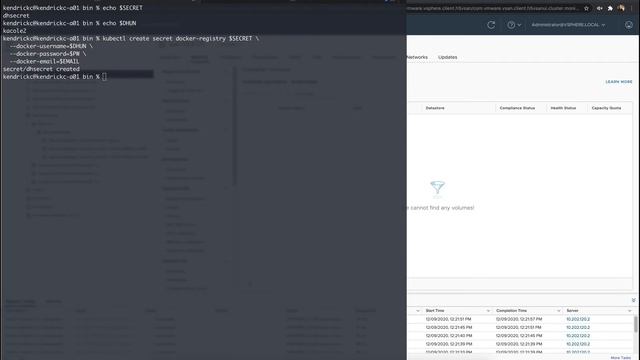Open the browser profile avatar
The height and width of the screenshot is (360, 640).
621,8
